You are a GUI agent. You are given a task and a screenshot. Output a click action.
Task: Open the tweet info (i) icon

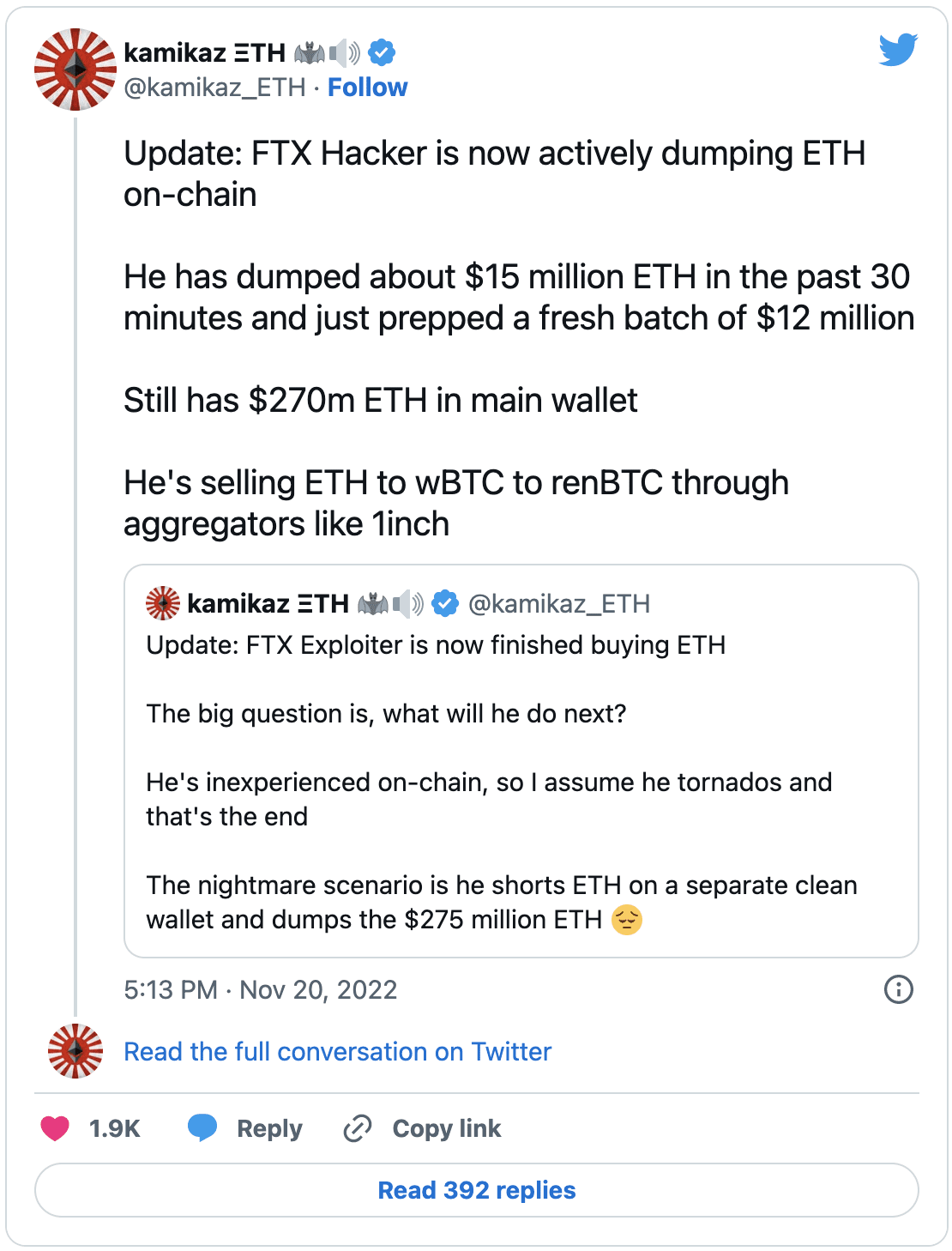897,990
